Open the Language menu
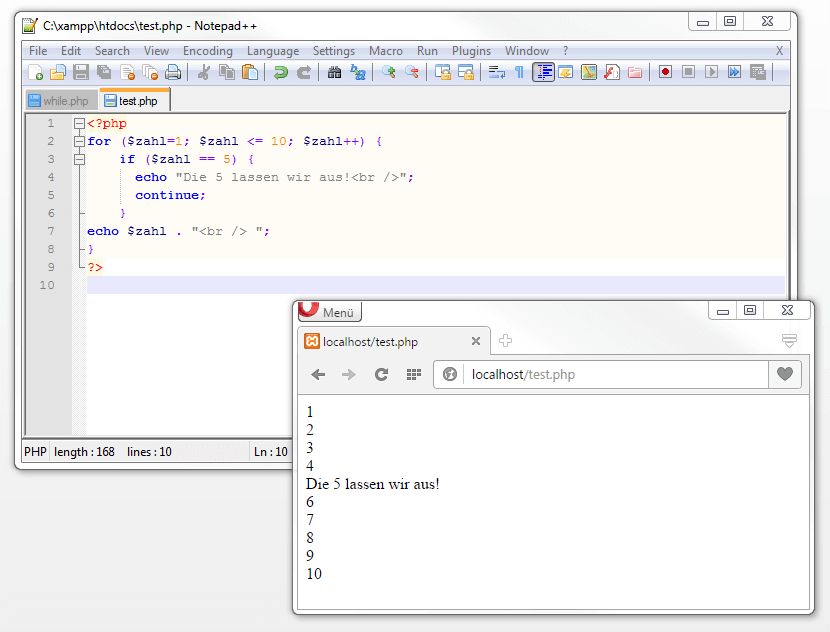 (273, 51)
